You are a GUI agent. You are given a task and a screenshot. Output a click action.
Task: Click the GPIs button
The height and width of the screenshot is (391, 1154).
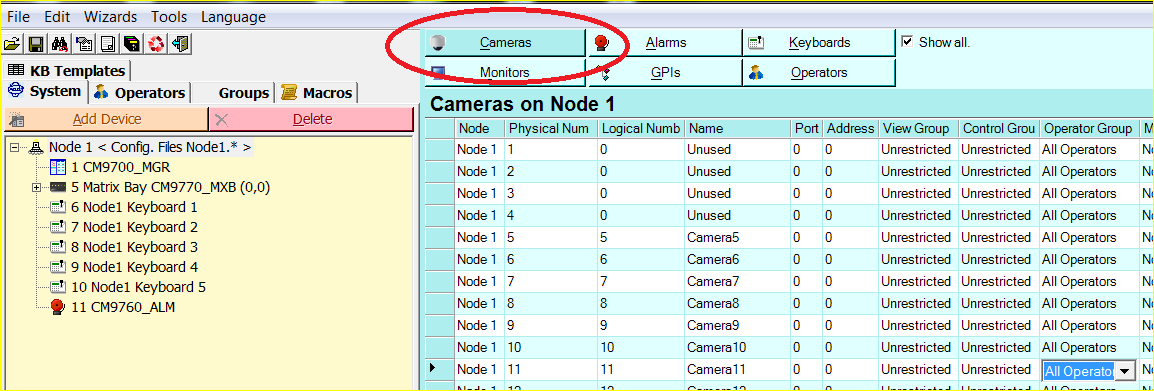pos(665,73)
